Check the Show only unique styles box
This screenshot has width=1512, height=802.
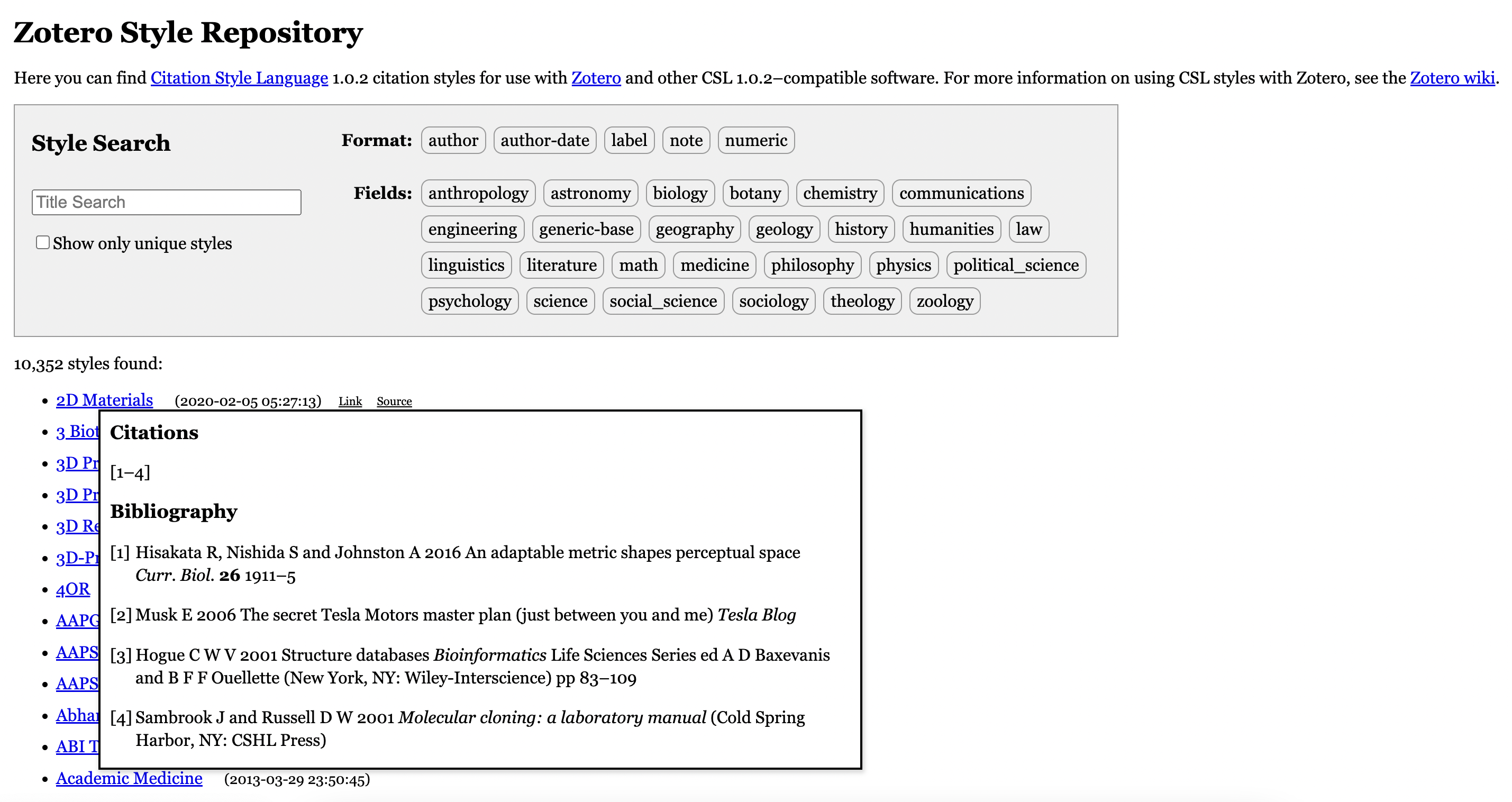click(x=43, y=242)
